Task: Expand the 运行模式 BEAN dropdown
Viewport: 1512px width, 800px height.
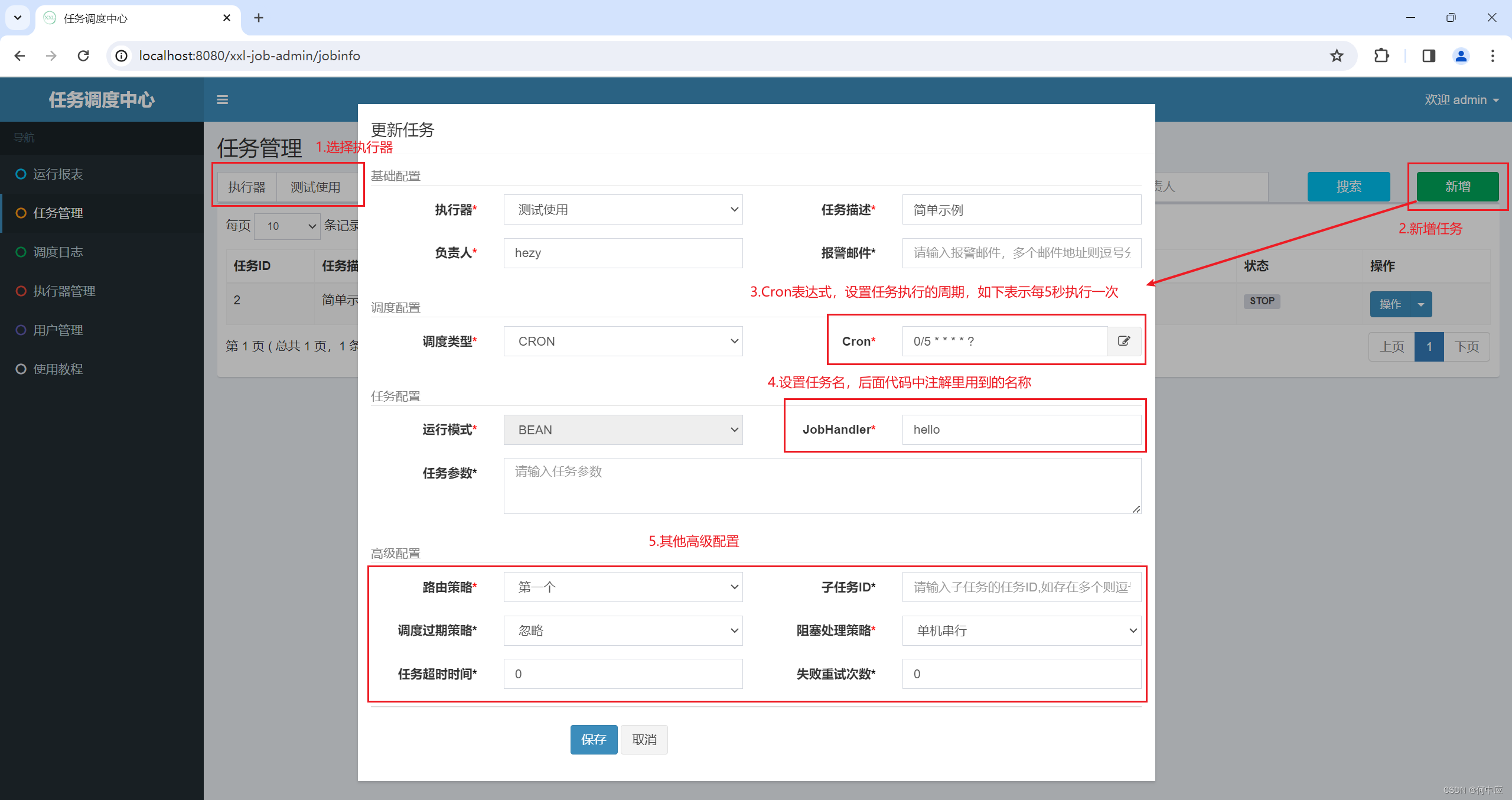Action: pyautogui.click(x=623, y=430)
